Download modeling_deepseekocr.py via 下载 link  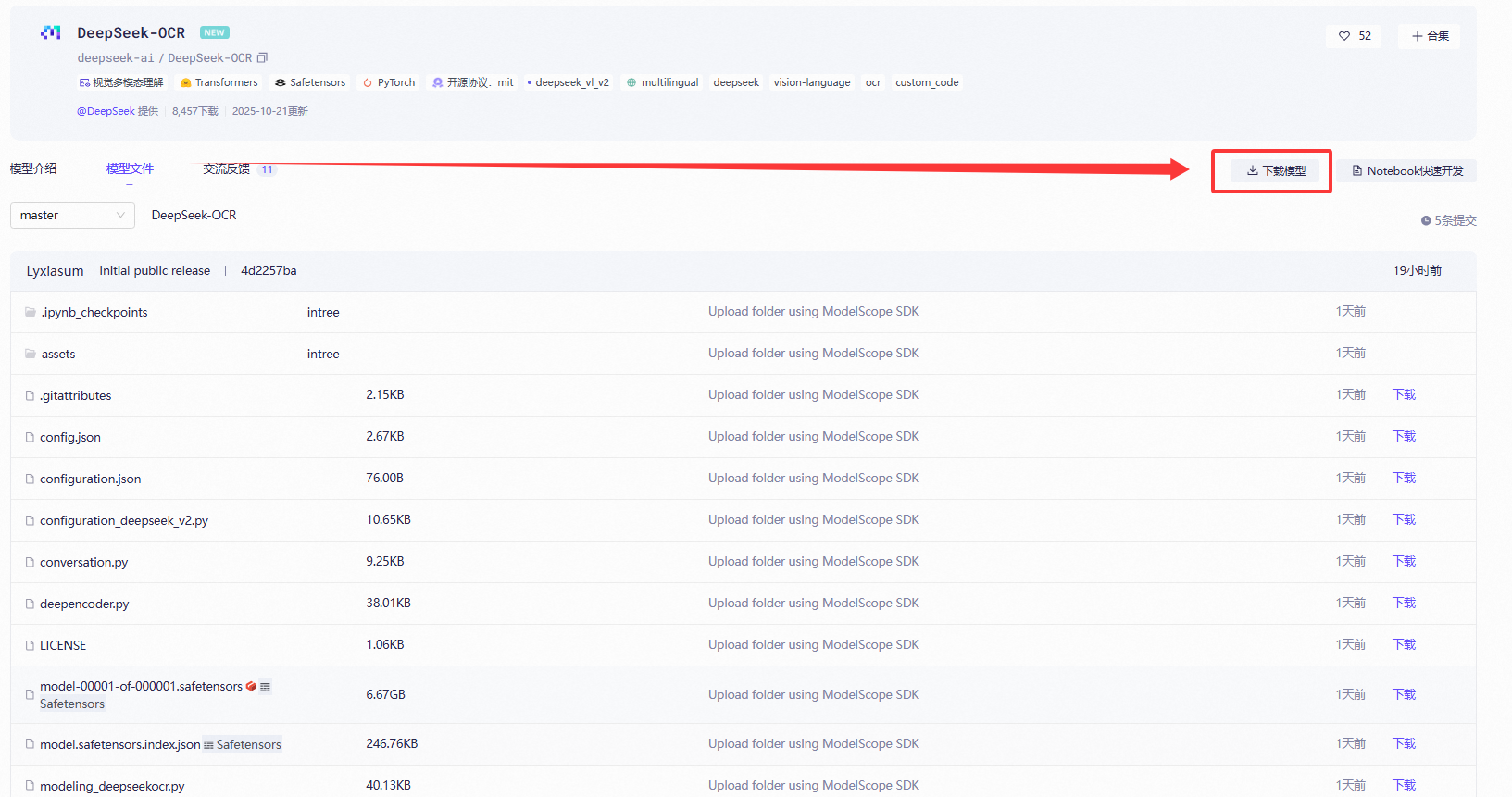(1404, 785)
